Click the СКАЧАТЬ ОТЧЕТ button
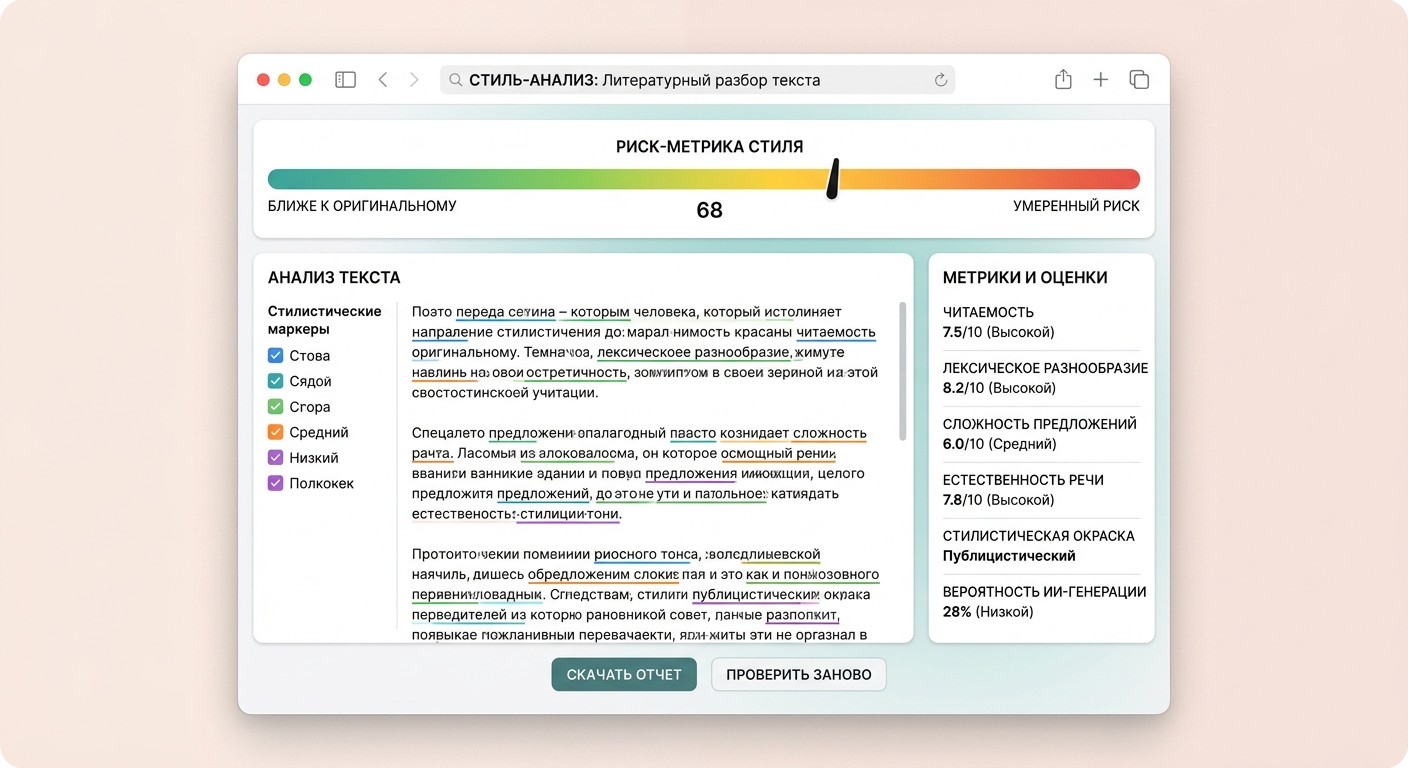 pos(624,674)
